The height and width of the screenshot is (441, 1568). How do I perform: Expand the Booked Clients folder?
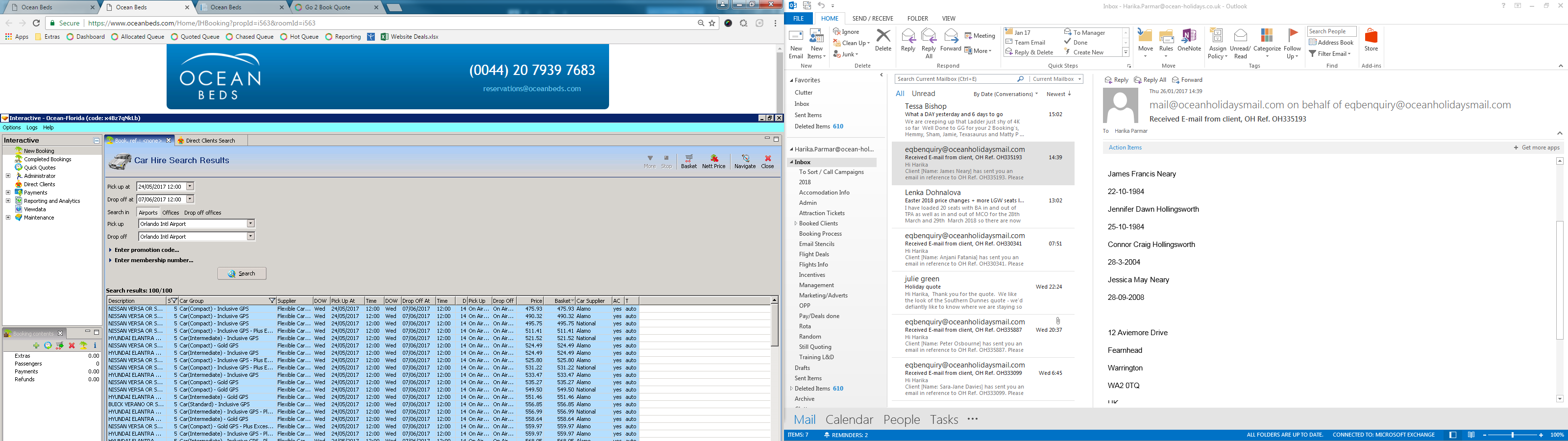[796, 223]
